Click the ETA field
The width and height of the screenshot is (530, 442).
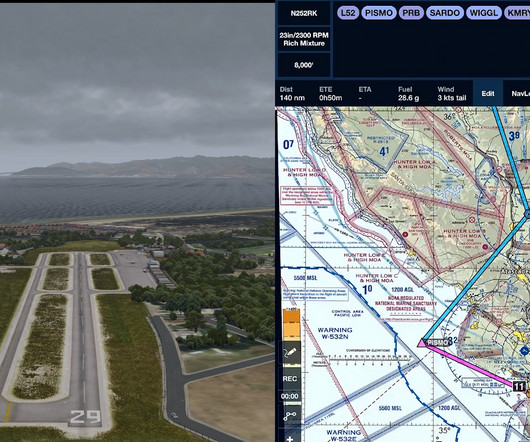(365, 94)
